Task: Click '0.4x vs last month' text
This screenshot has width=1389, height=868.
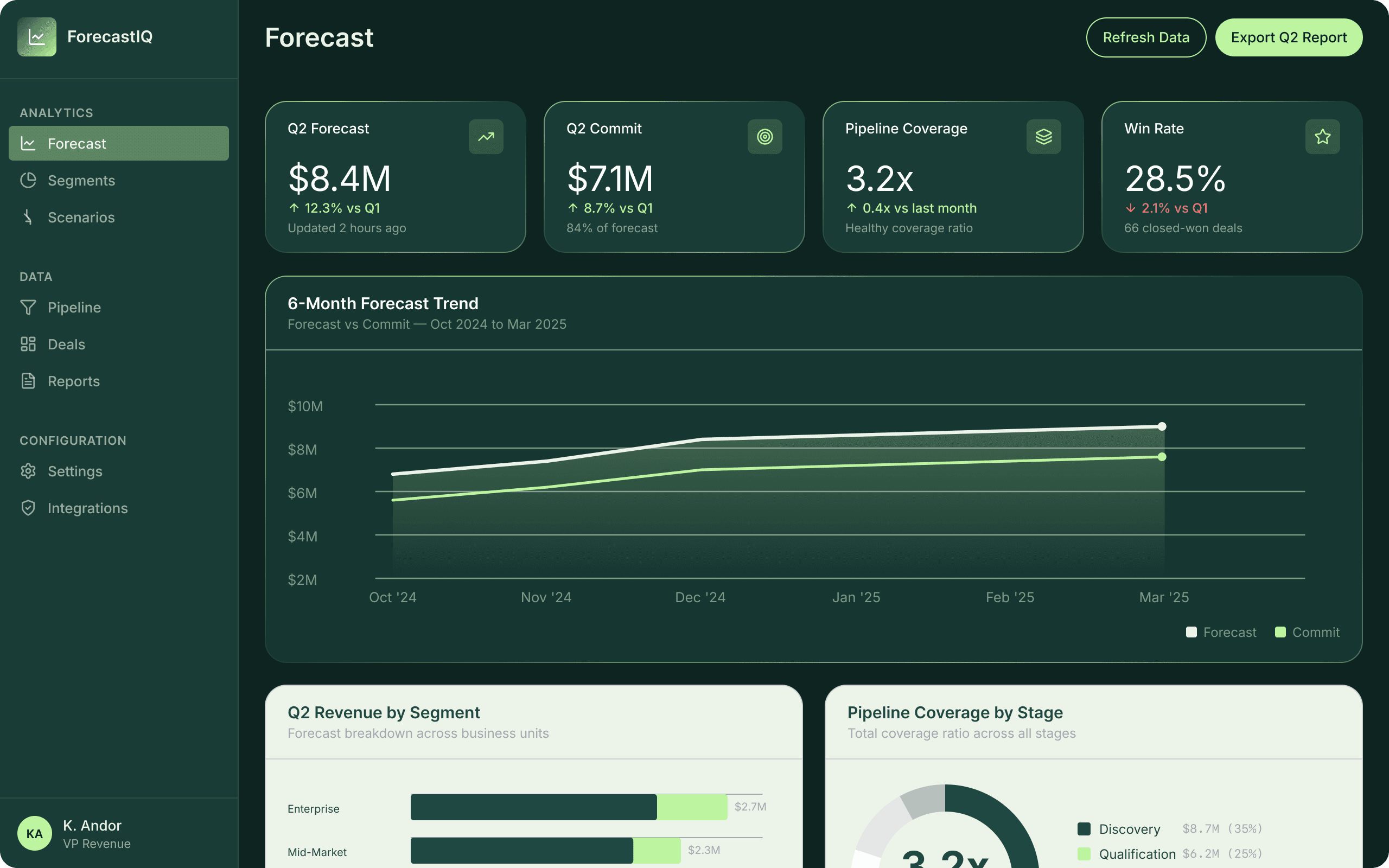Action: coord(920,208)
